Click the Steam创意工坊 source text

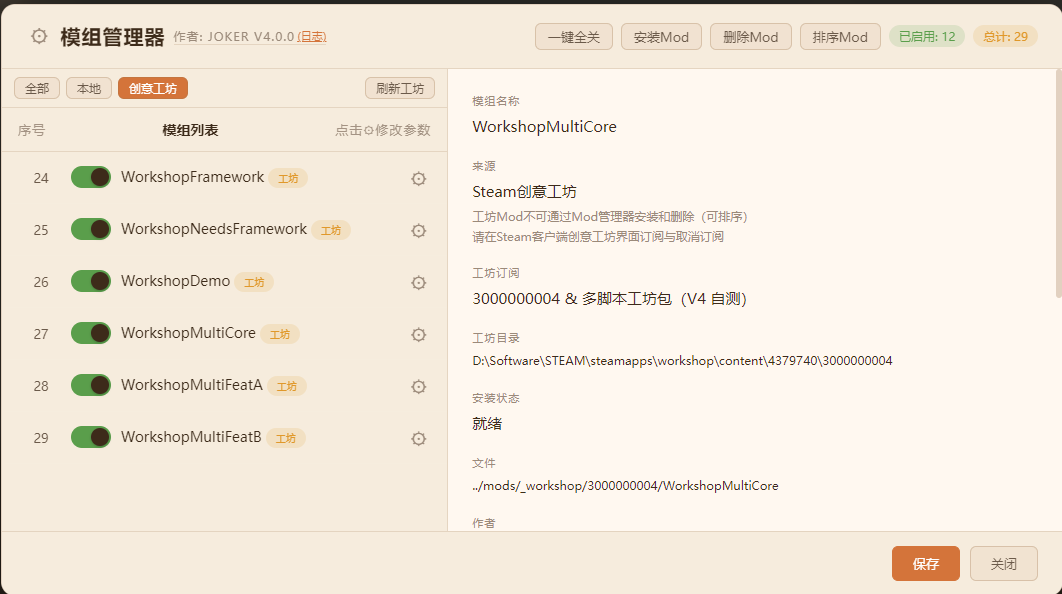tap(524, 192)
